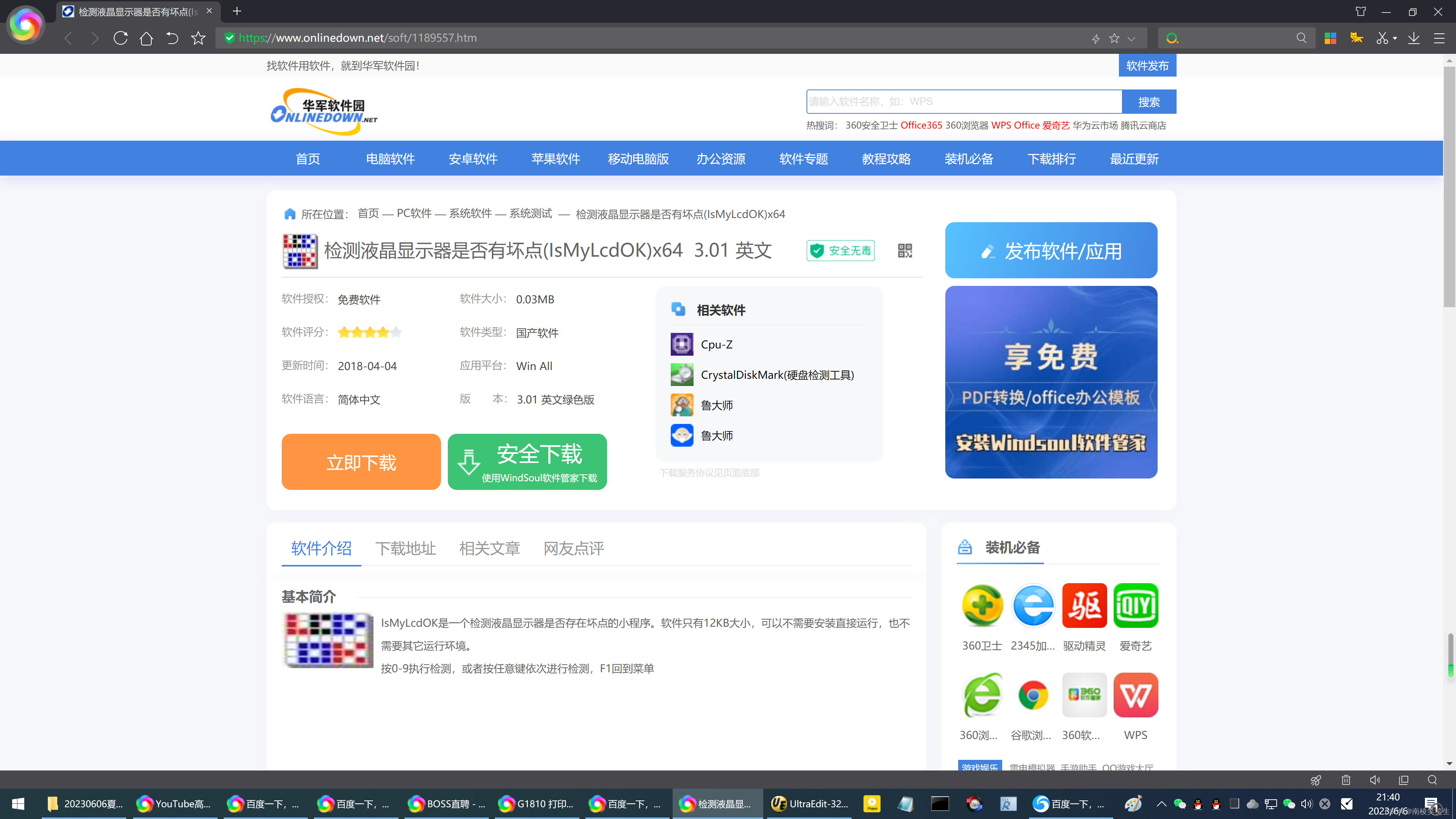Click the Cpu-Z related software icon
Image resolution: width=1456 pixels, height=819 pixels.
(682, 344)
